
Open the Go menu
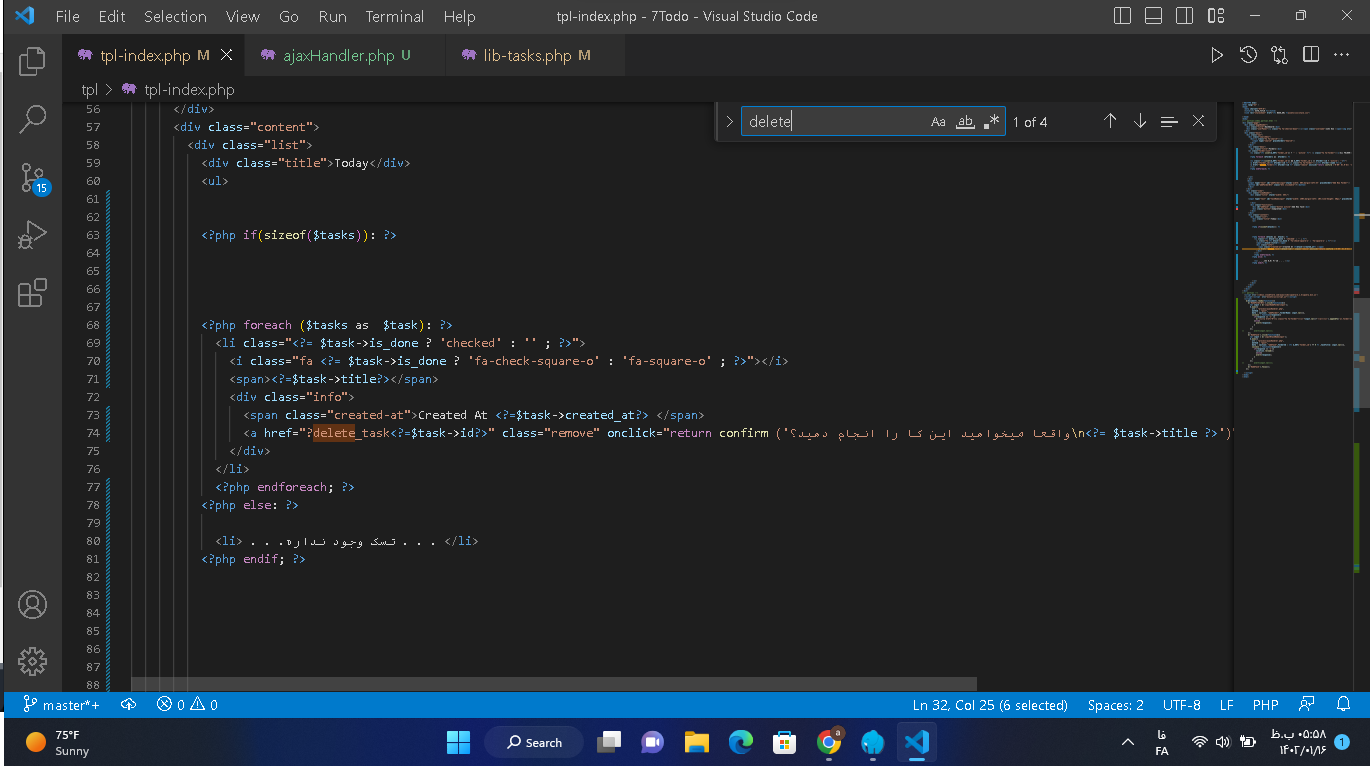[289, 16]
